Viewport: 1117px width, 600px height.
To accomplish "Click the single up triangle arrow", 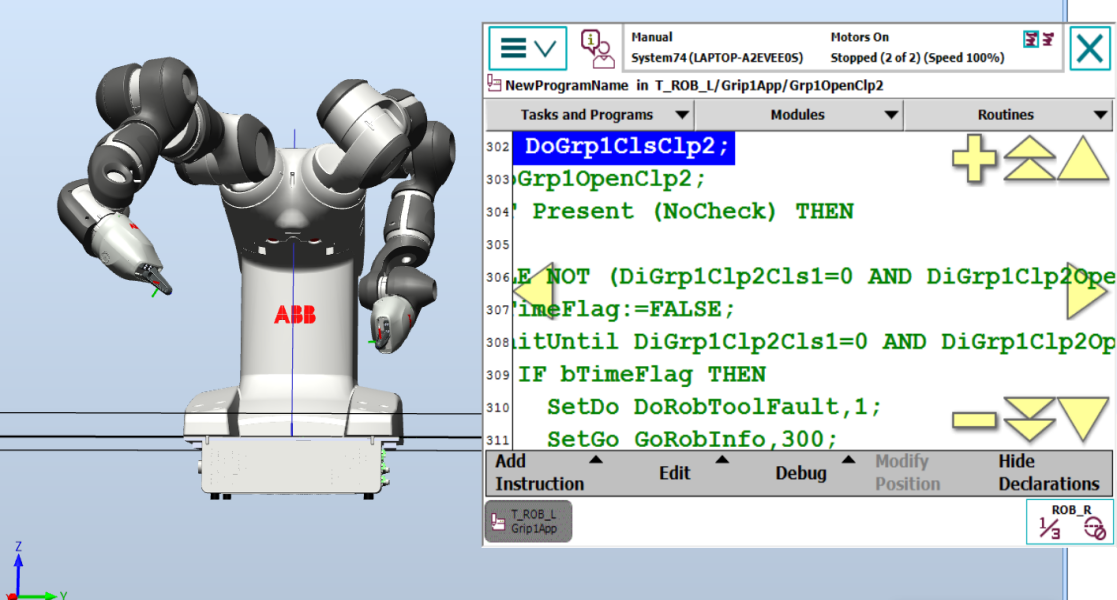I will (1083, 158).
